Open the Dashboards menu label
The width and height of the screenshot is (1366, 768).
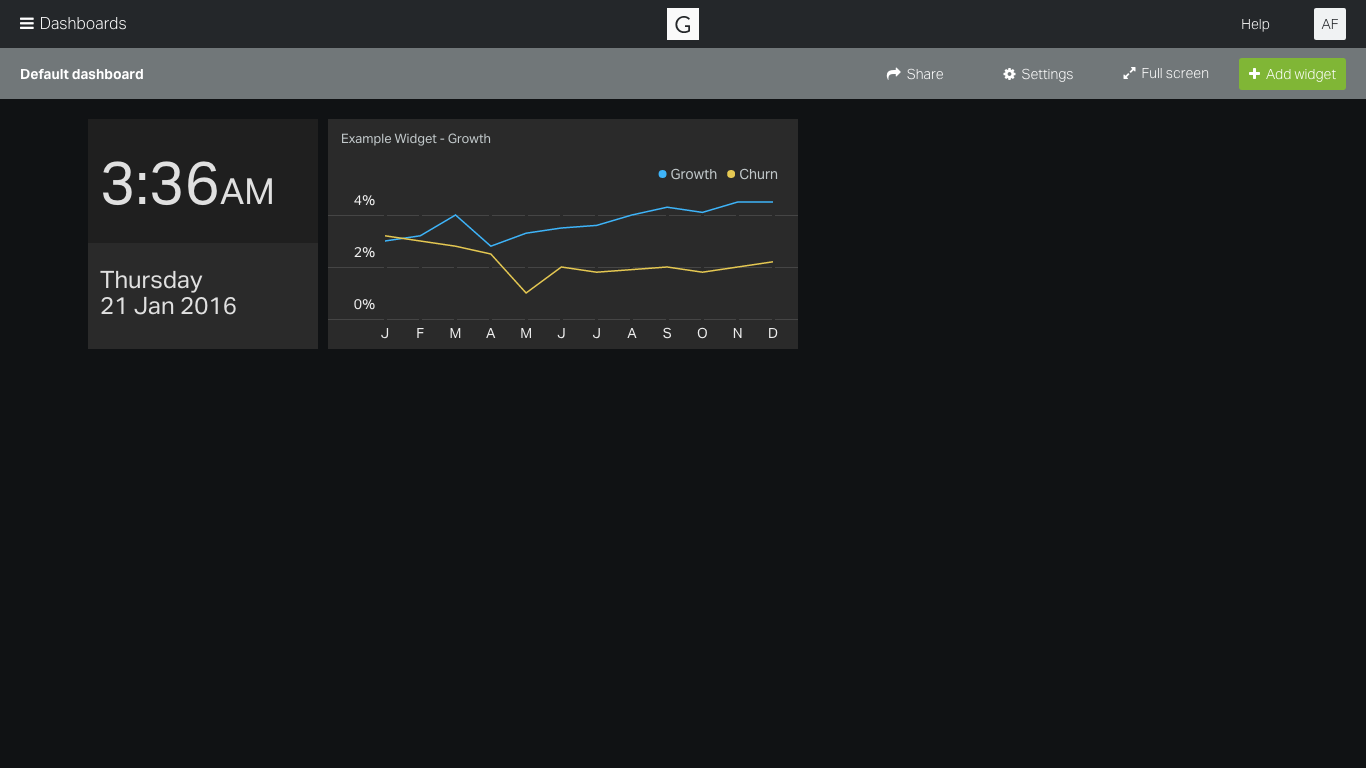83,23
